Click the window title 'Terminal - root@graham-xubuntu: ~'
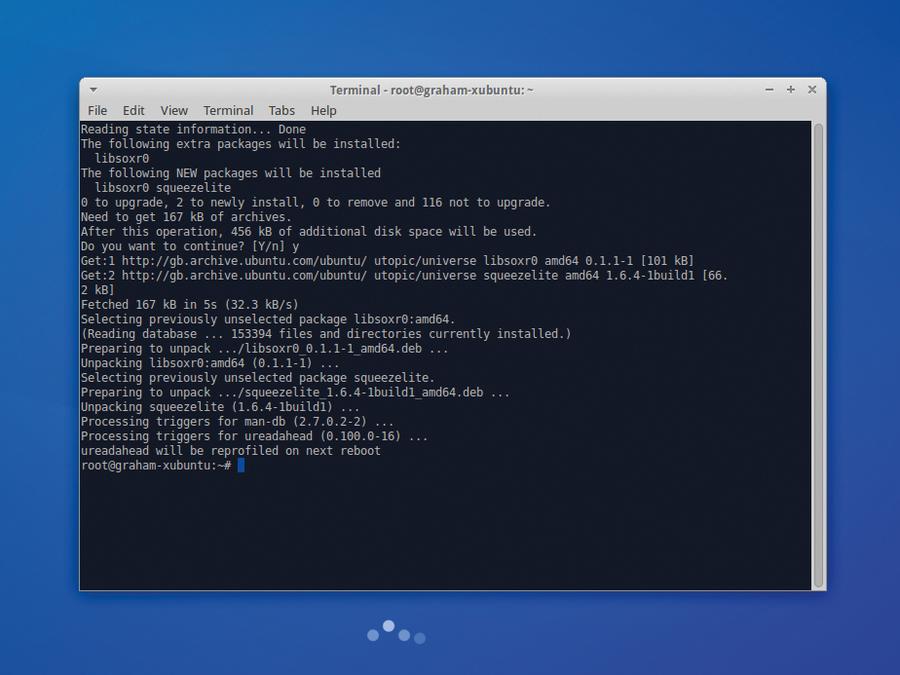 click(x=432, y=90)
